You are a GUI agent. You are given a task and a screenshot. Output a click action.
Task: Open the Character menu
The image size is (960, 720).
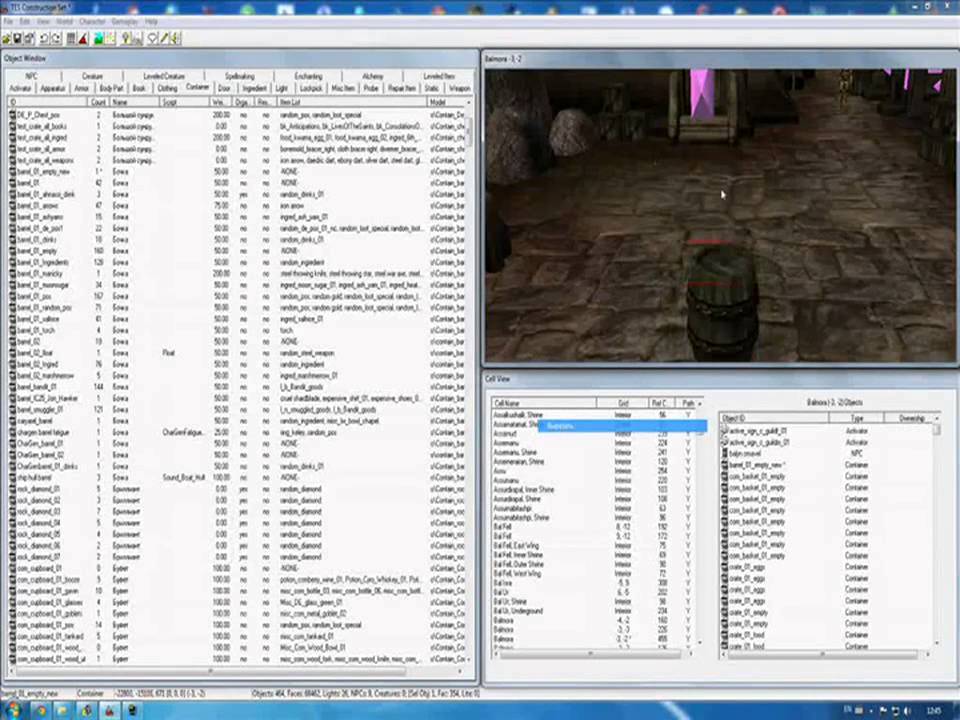(x=92, y=21)
